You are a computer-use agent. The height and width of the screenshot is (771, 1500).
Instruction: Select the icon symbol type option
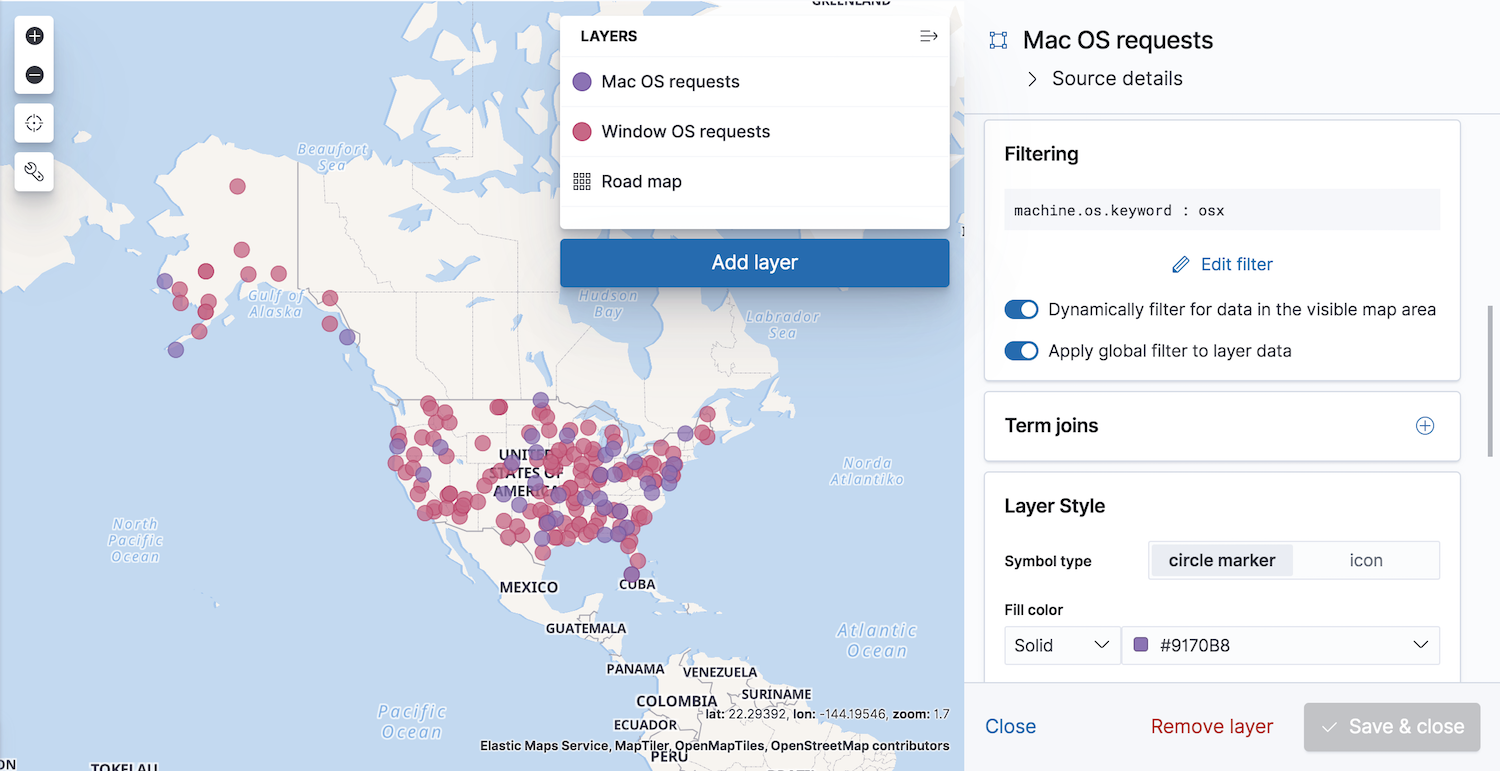click(x=1365, y=560)
